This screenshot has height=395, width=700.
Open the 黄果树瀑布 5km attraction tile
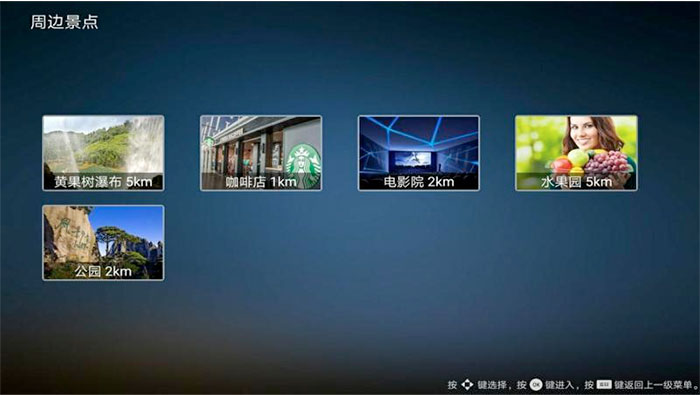[103, 153]
